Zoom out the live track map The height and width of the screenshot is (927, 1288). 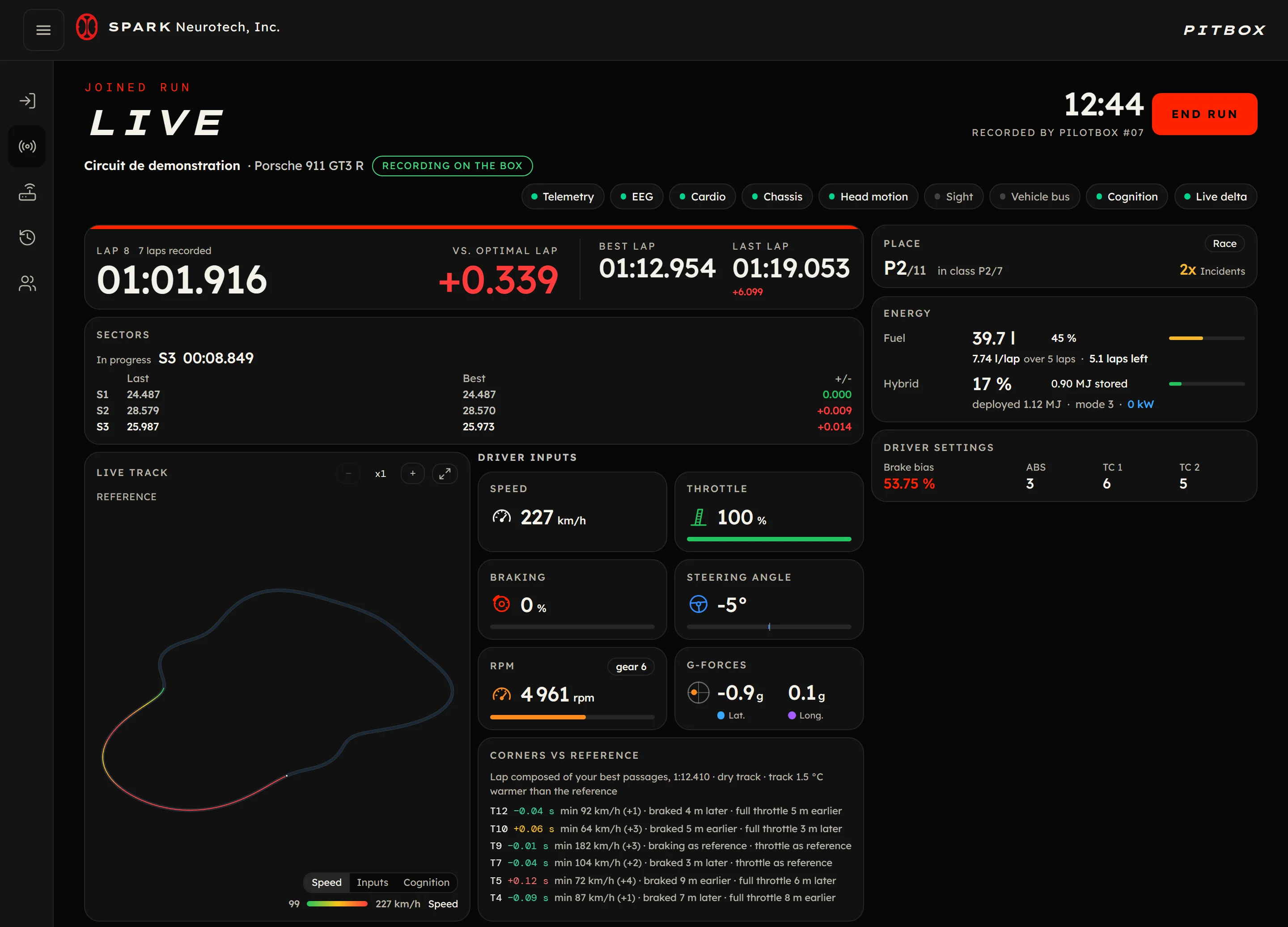point(348,473)
